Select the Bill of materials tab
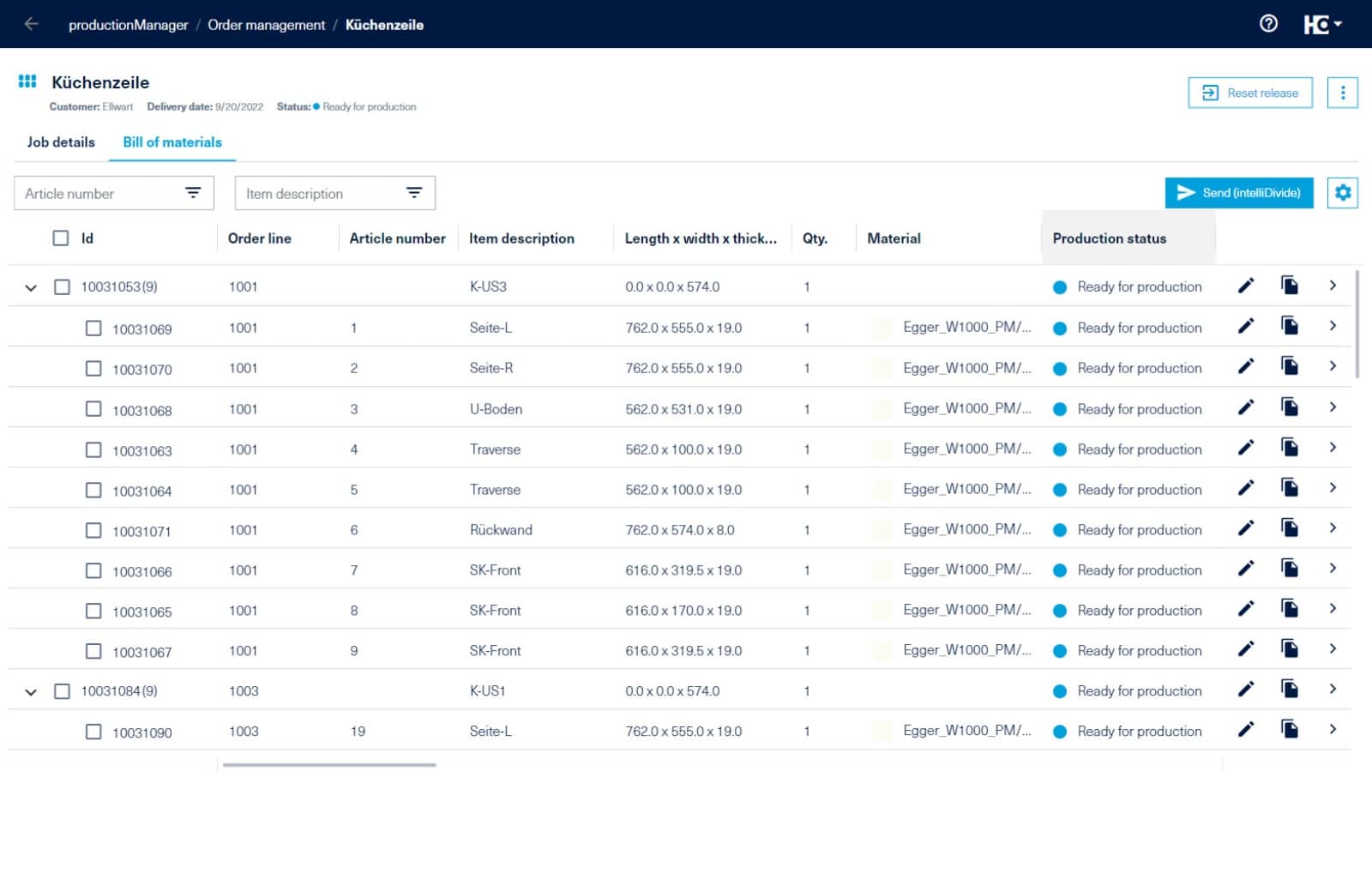1372x892 pixels. tap(172, 142)
